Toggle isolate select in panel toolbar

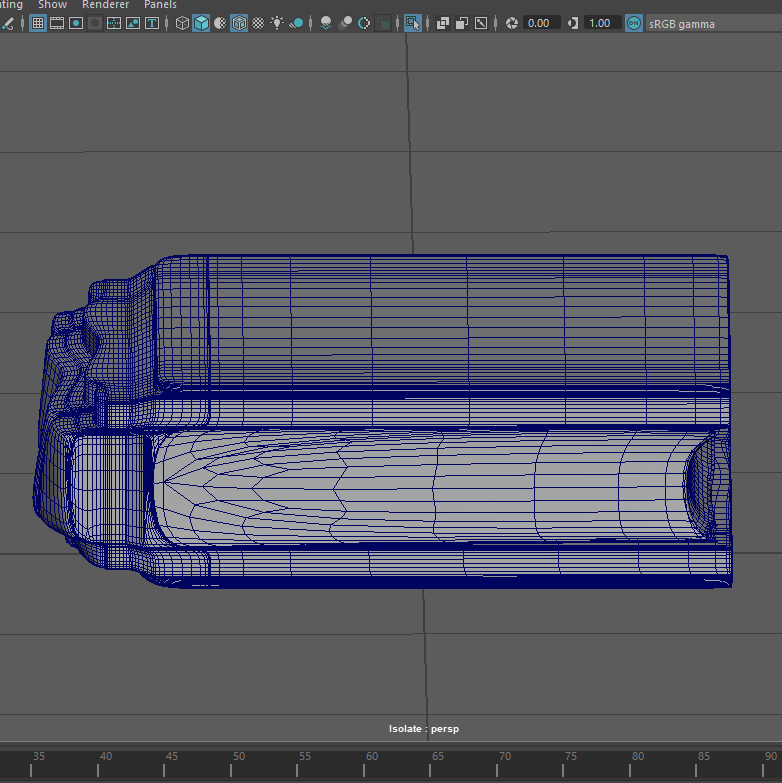tap(413, 23)
